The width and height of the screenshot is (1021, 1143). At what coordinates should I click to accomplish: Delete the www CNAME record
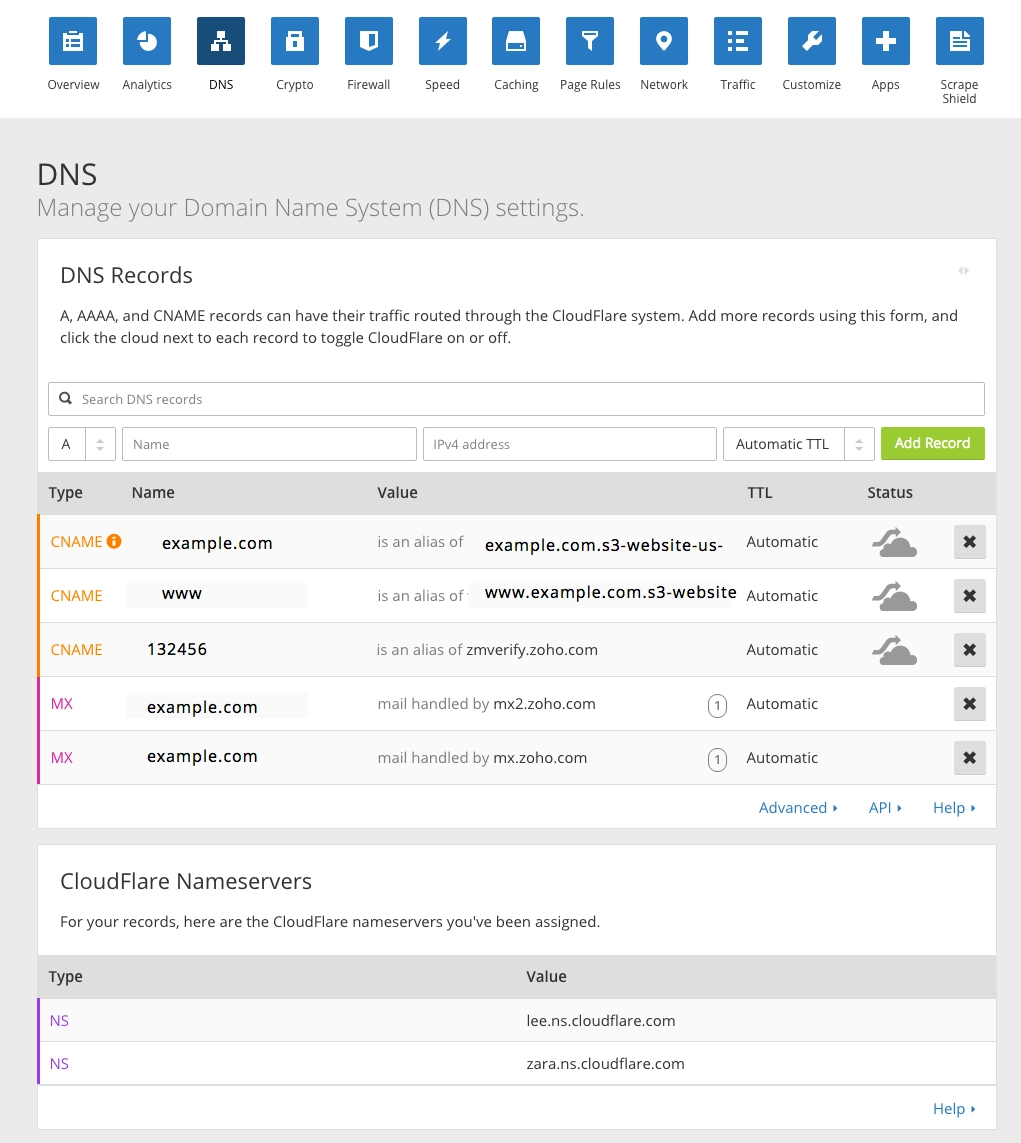pyautogui.click(x=969, y=596)
